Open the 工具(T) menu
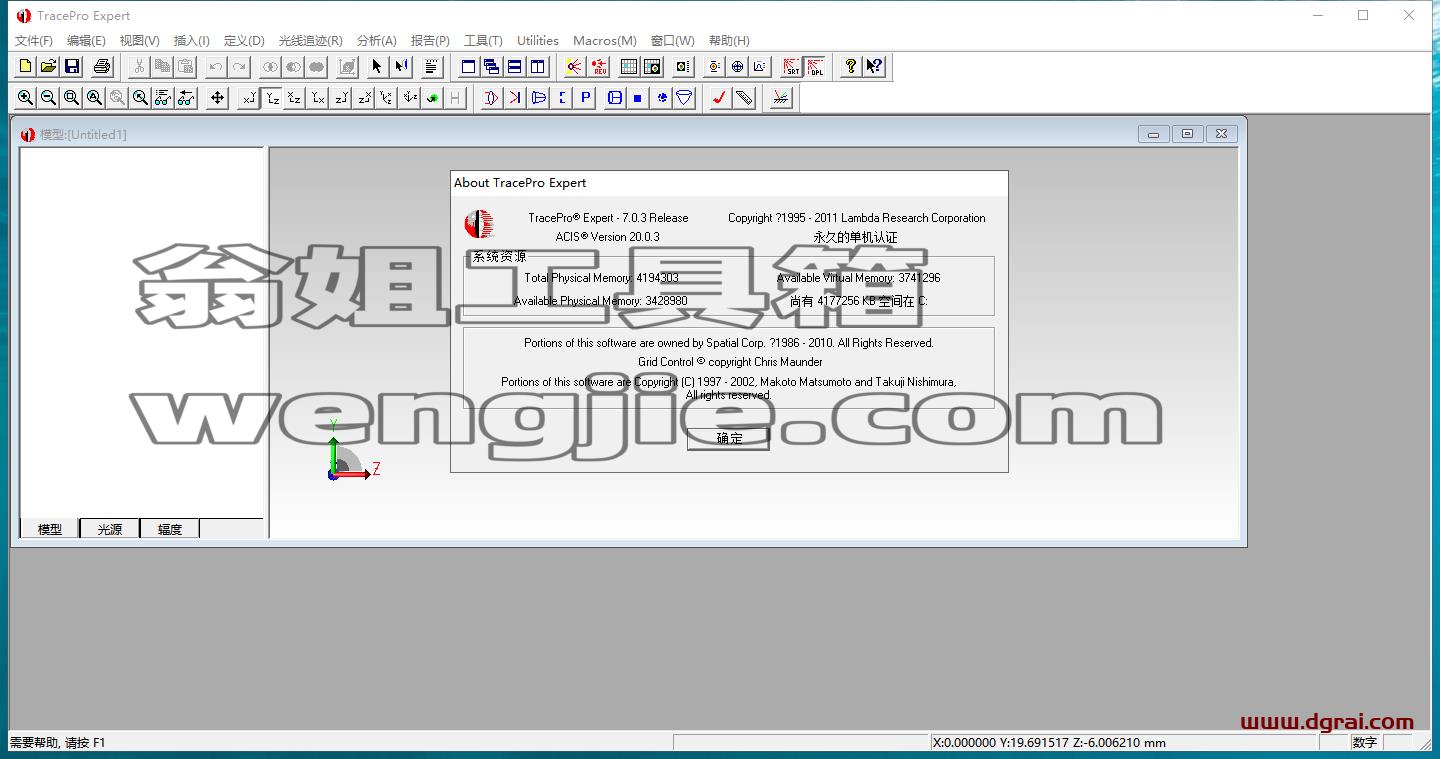 [x=483, y=41]
